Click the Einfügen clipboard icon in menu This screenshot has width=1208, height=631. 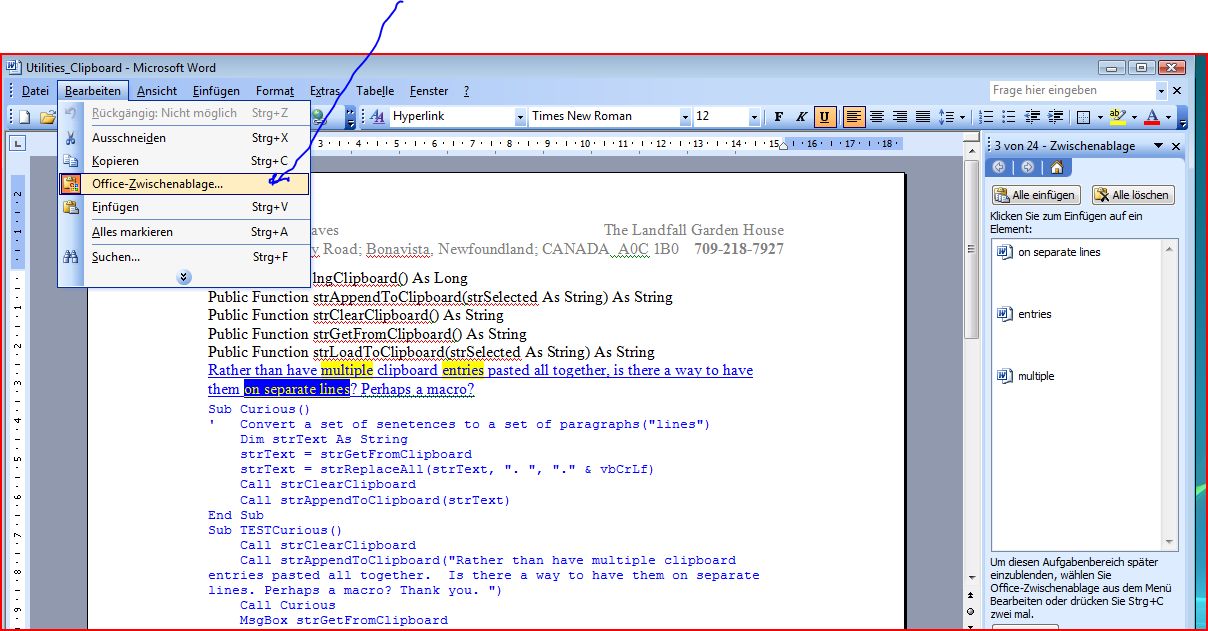tap(71, 207)
